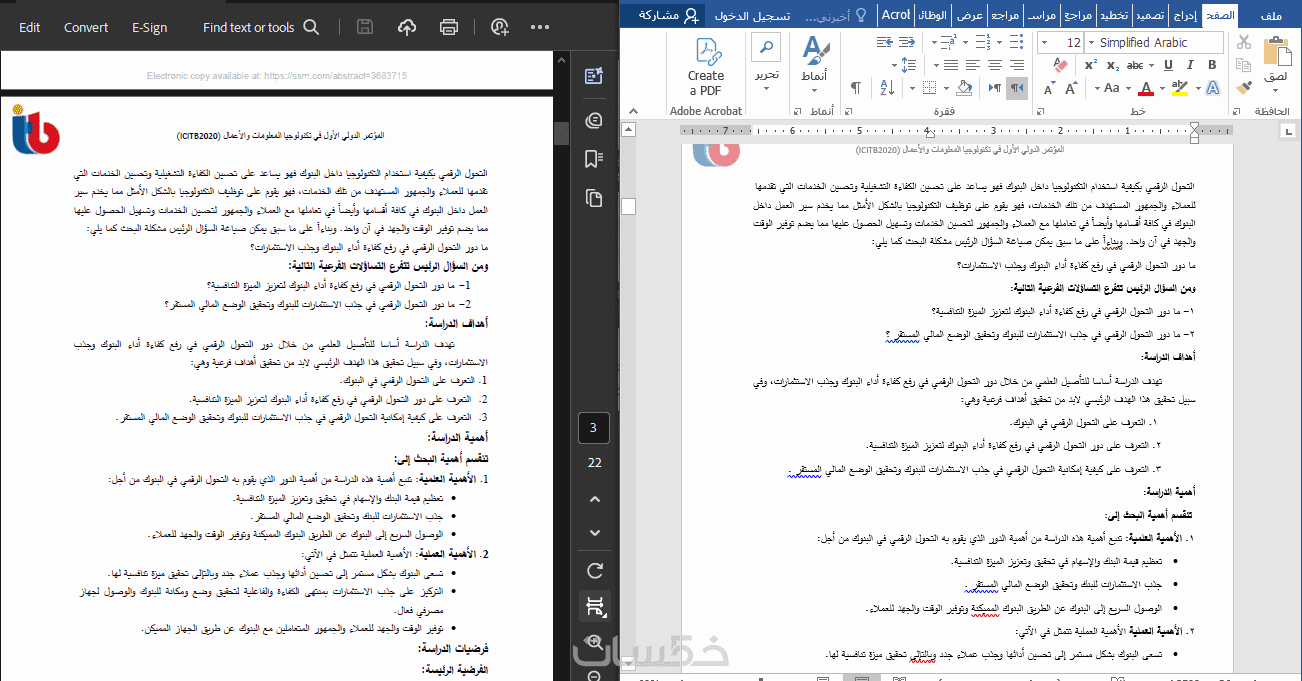1302x681 pixels.
Task: Rotate the PDF page clockwise
Action: click(x=595, y=571)
